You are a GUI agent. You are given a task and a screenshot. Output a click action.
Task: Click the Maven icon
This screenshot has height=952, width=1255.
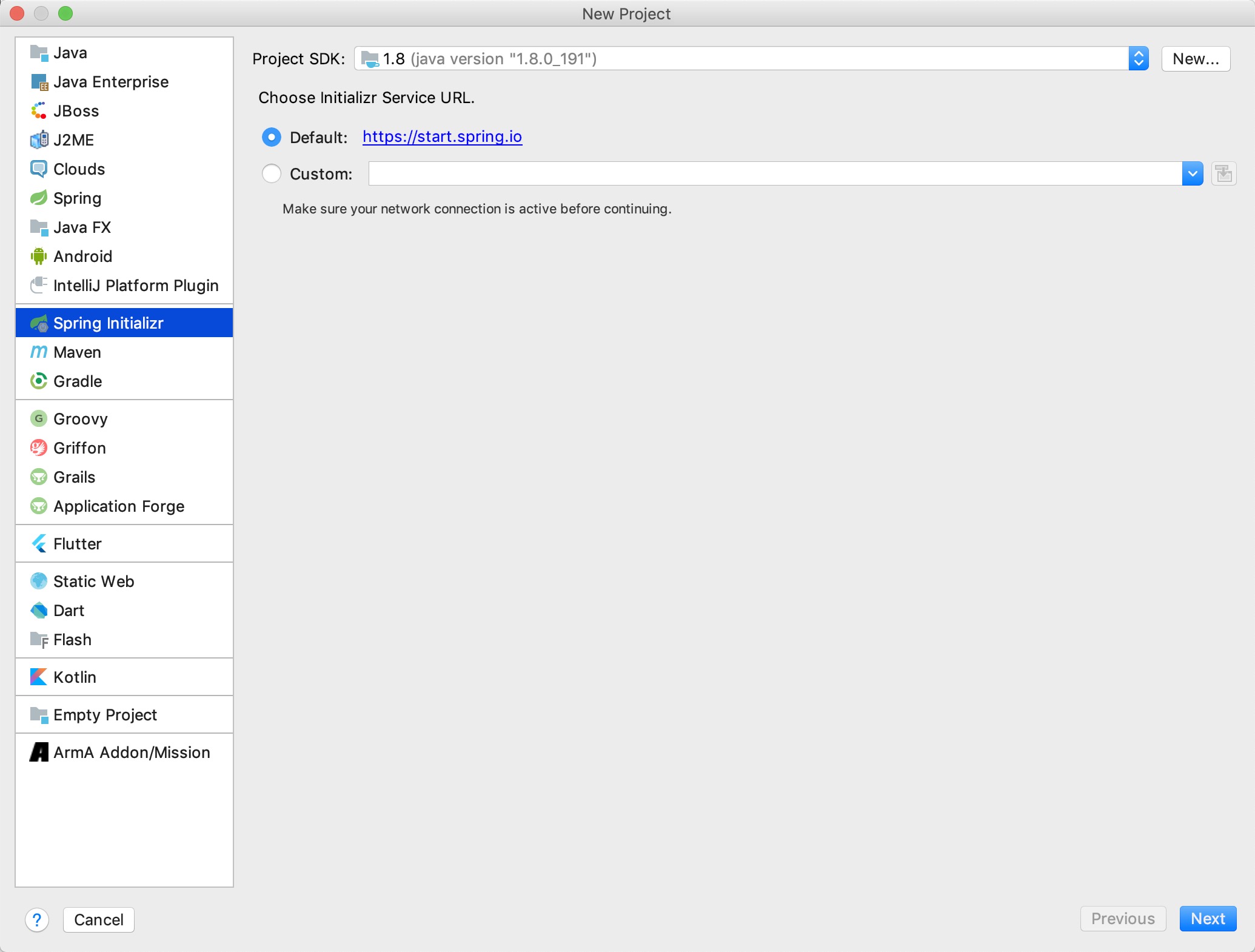tap(39, 352)
